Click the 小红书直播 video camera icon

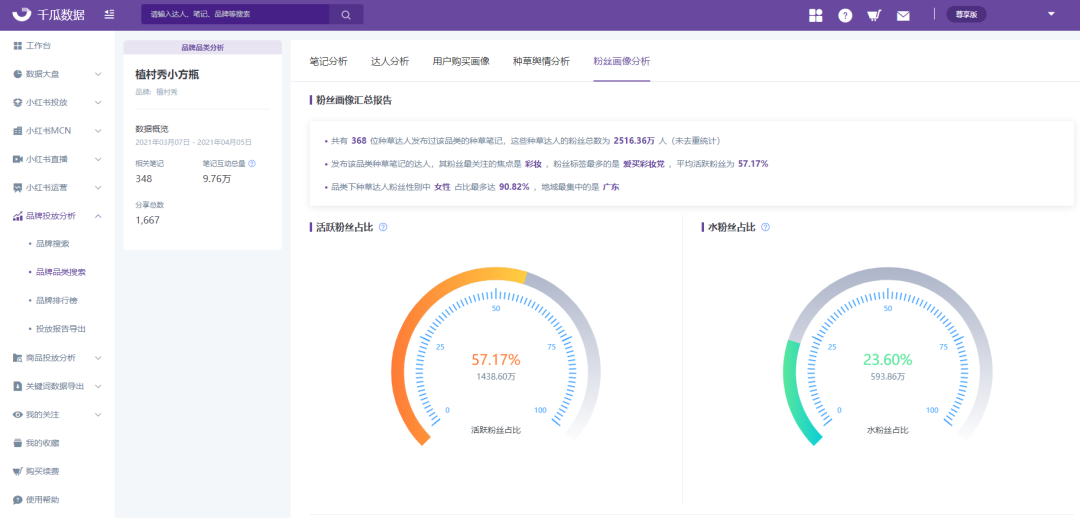(18, 159)
